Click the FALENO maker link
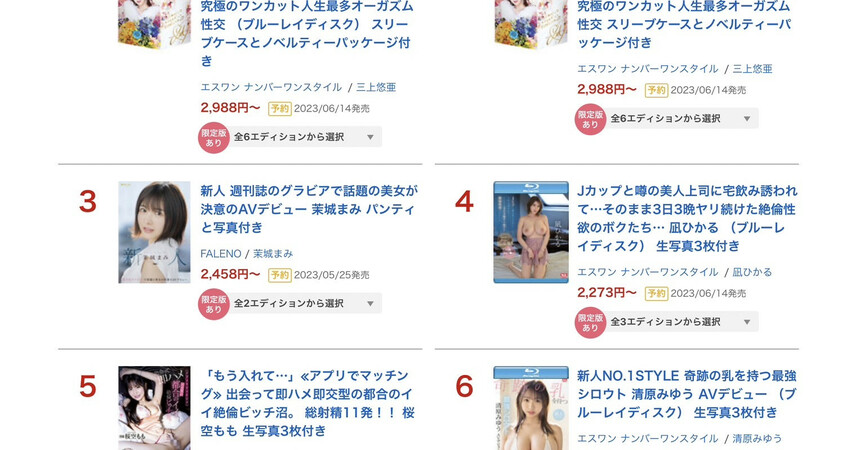The image size is (850, 450). (221, 254)
